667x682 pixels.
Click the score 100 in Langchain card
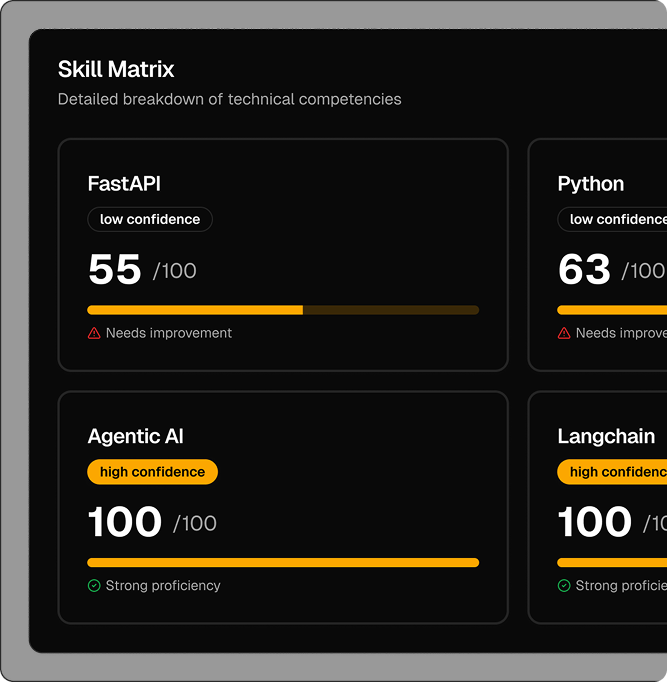point(595,522)
